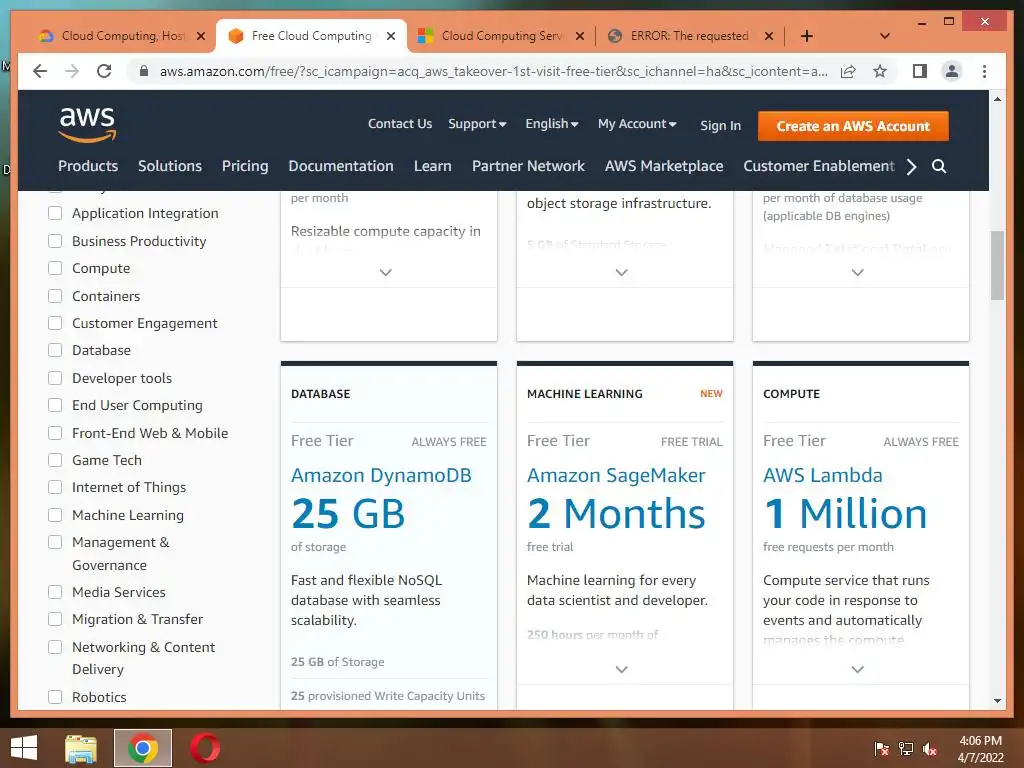Expand the Amazon SageMaker card details
1024x768 pixels.
point(622,669)
